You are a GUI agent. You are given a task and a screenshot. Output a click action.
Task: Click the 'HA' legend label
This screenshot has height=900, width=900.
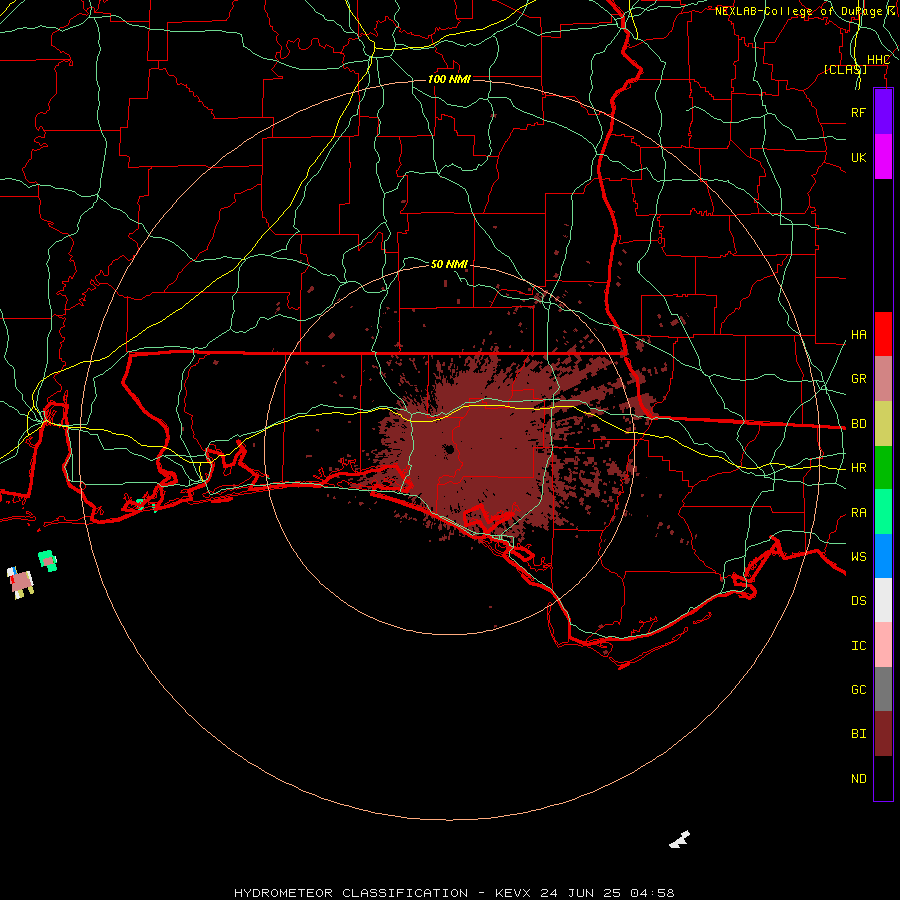pyautogui.click(x=858, y=335)
